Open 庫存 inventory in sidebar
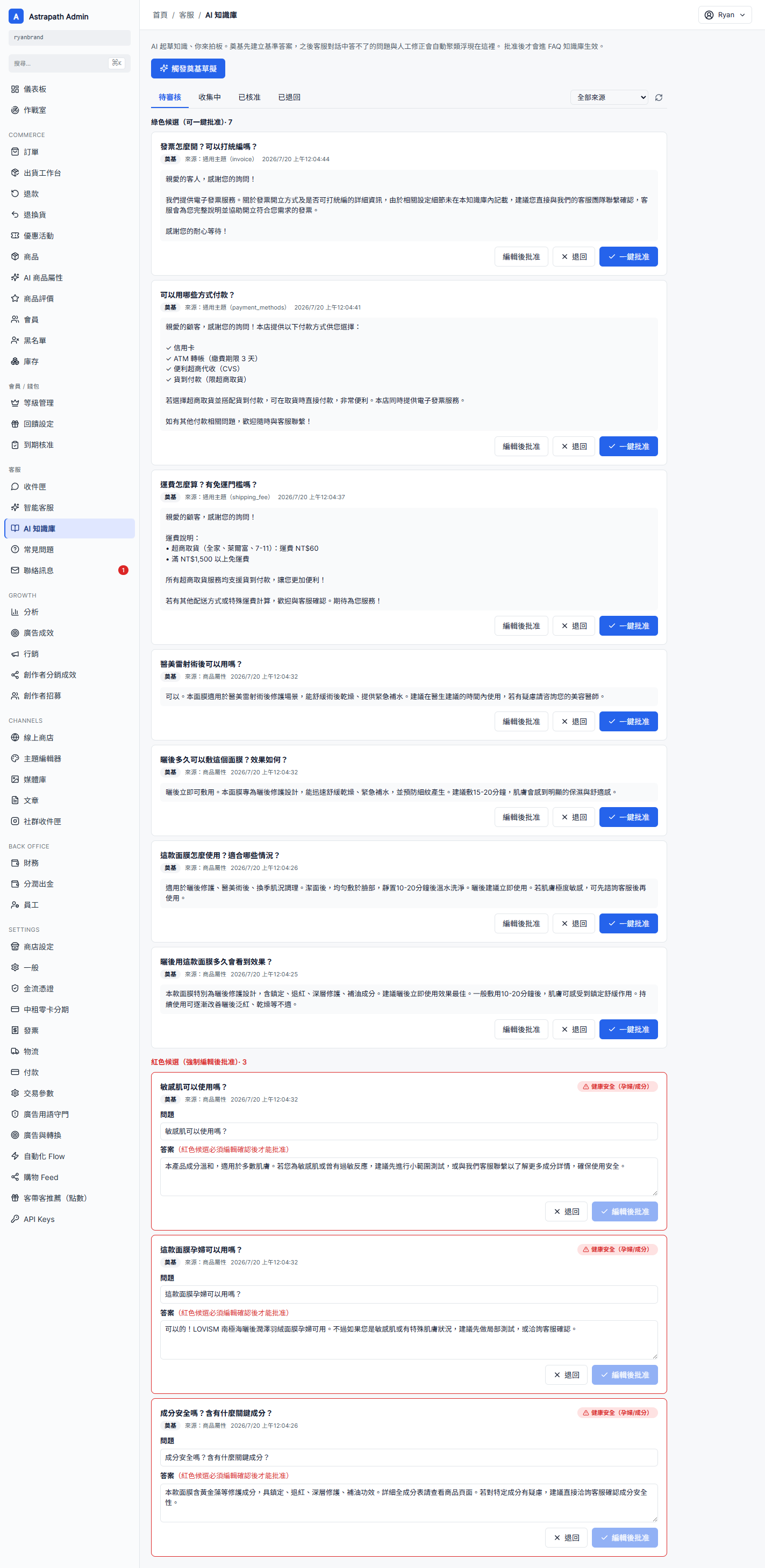Screen dimensions: 765x1568 (69, 362)
